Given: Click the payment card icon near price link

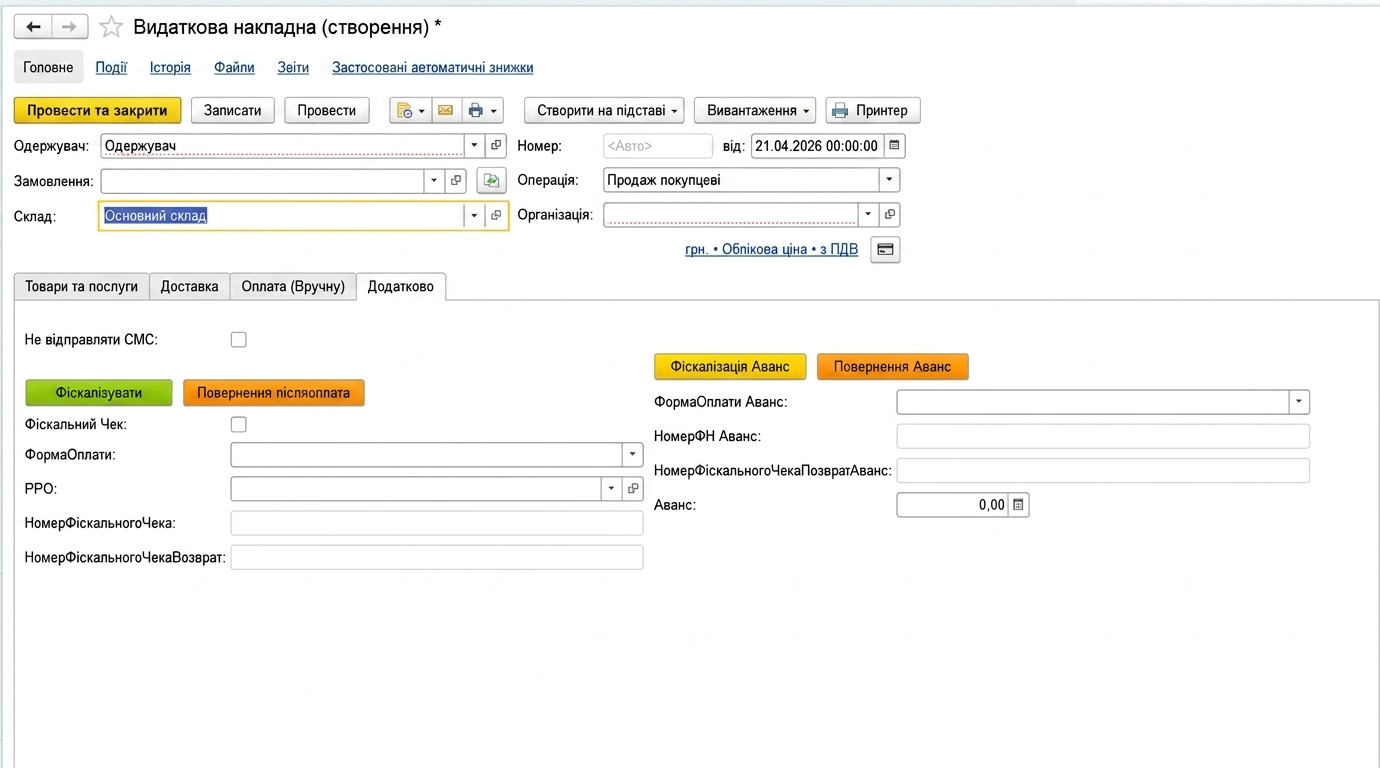Looking at the screenshot, I should coord(885,249).
